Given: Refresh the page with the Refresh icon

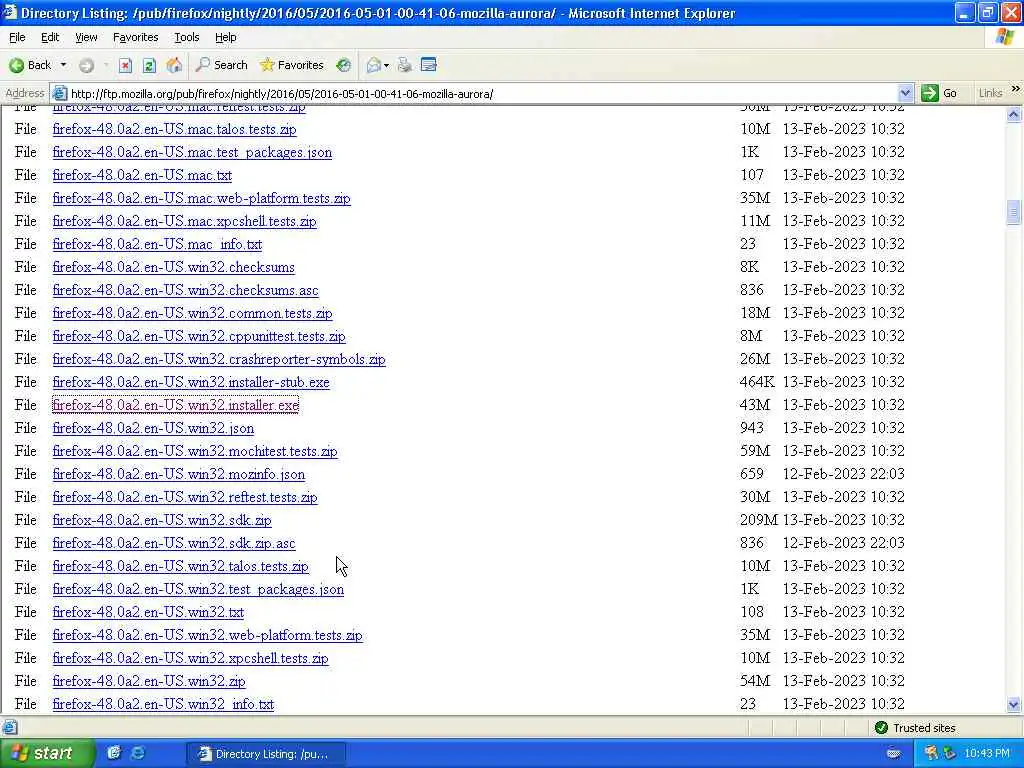Looking at the screenshot, I should pos(149,65).
